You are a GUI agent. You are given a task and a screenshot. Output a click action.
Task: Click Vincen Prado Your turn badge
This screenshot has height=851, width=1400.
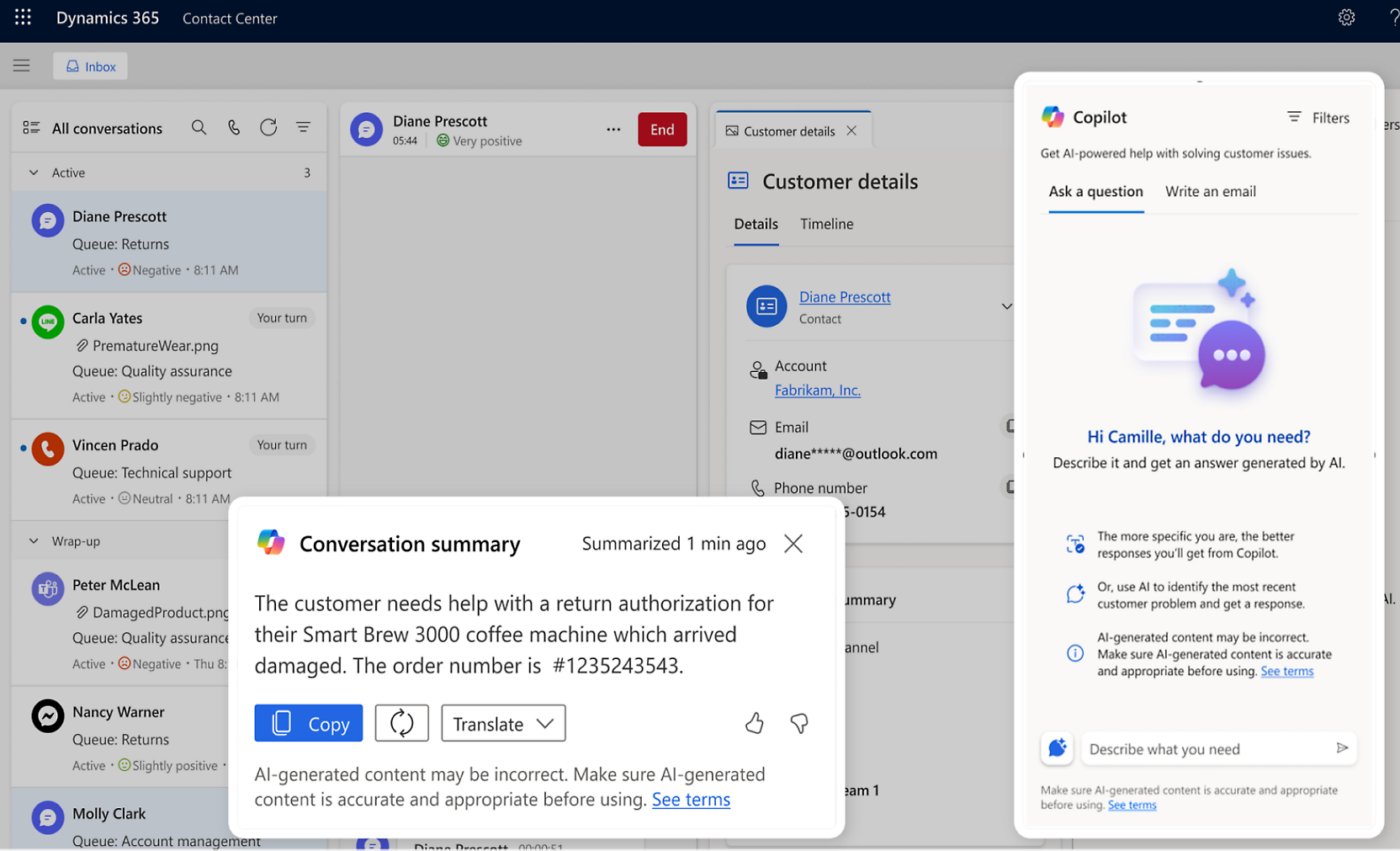click(x=282, y=445)
